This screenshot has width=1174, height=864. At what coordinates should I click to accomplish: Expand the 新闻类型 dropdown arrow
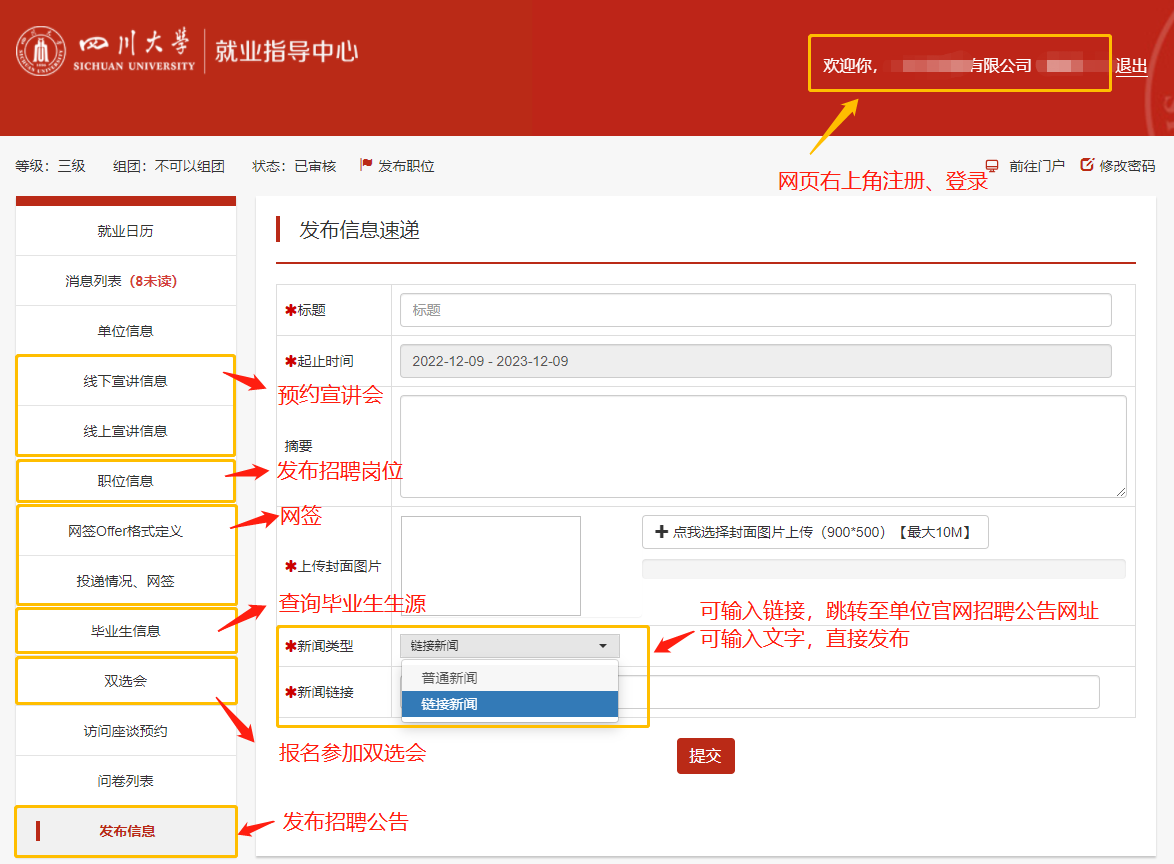[603, 646]
